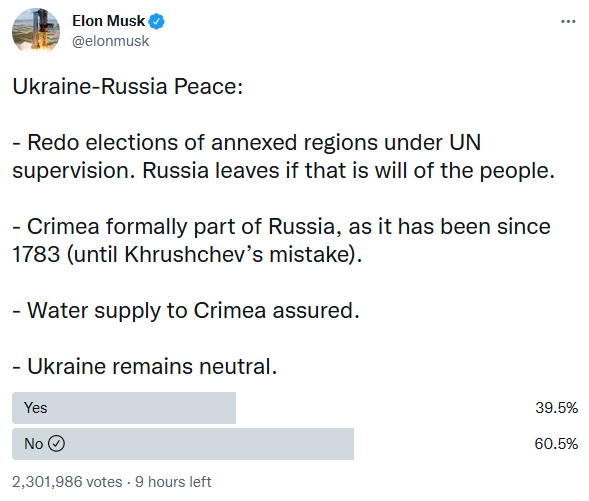Open the three-dot more options menu

pos(568,21)
